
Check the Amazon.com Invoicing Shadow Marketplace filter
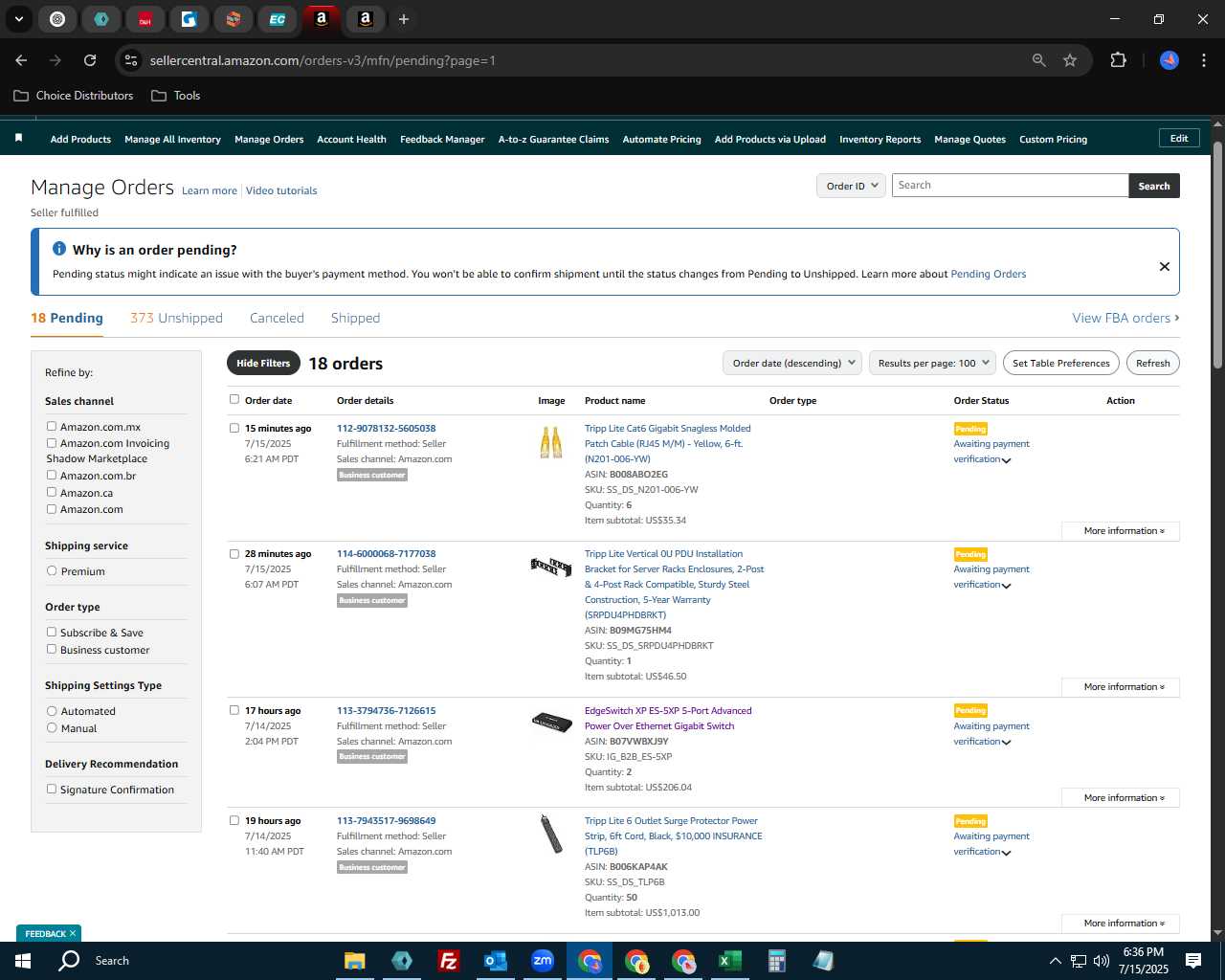52,442
